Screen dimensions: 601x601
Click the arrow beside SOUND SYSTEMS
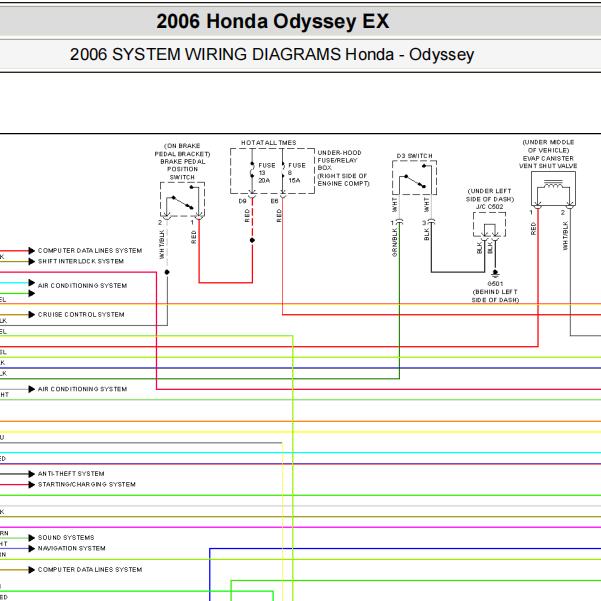(x=32, y=538)
